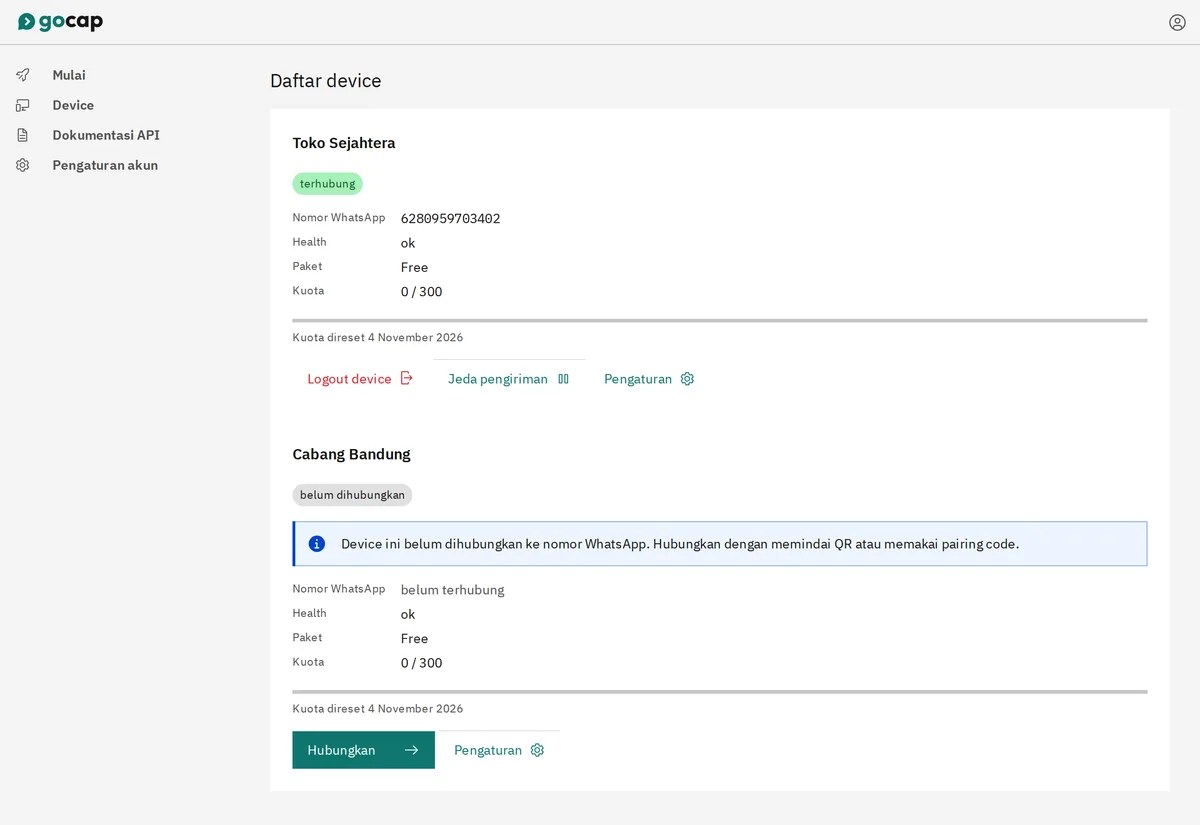Screen dimensions: 1200x825
Task: Select the WhatsApp number 6280959703402
Action: [450, 218]
